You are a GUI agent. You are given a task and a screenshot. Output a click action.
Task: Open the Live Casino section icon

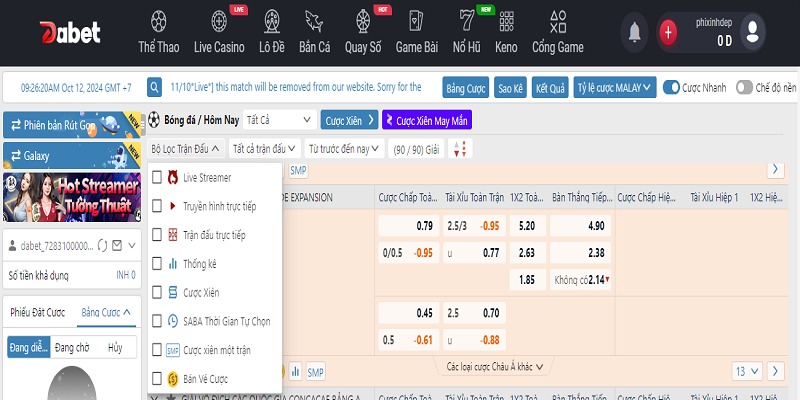[219, 21]
